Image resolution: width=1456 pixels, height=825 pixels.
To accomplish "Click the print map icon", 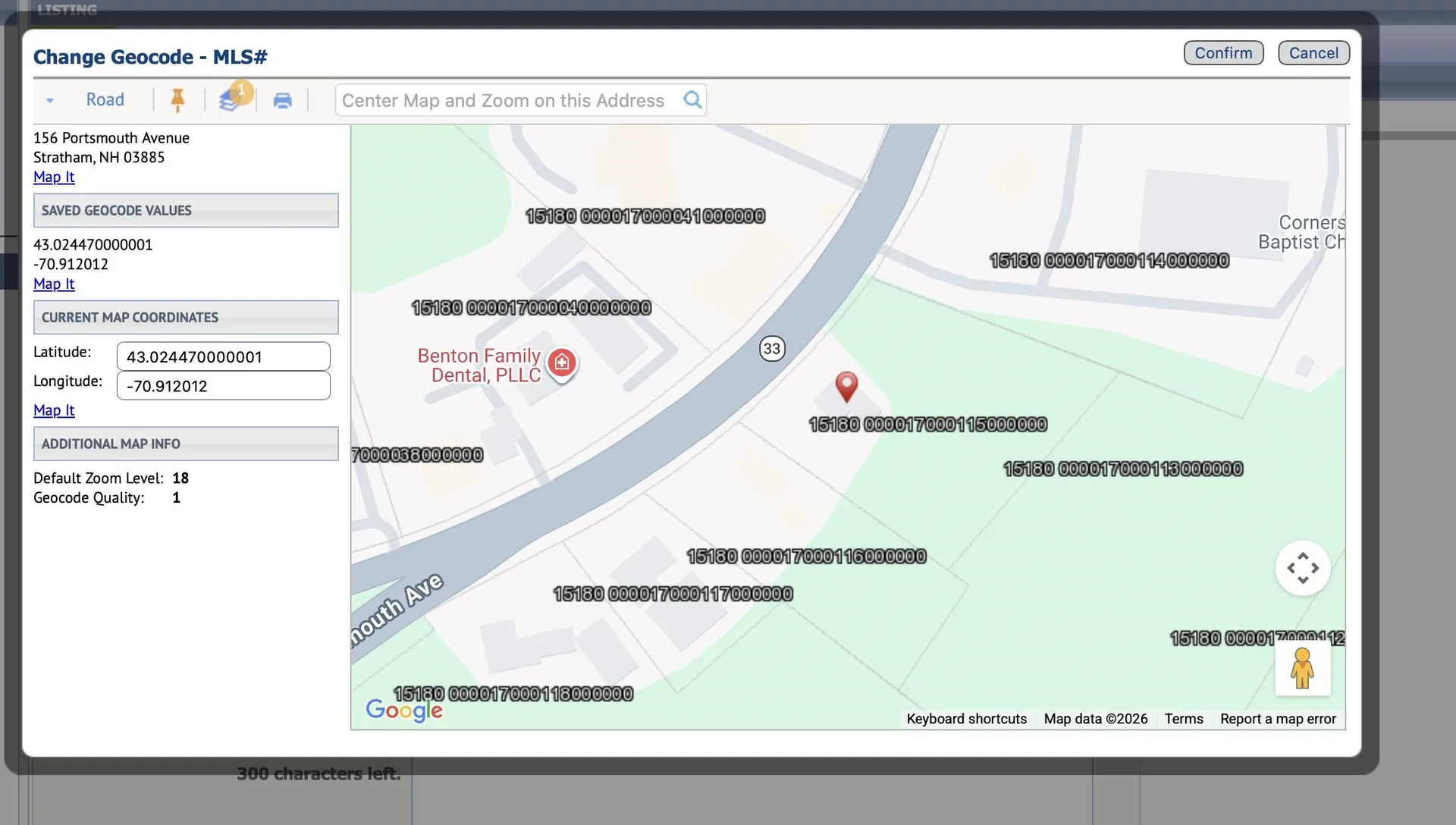I will point(282,100).
